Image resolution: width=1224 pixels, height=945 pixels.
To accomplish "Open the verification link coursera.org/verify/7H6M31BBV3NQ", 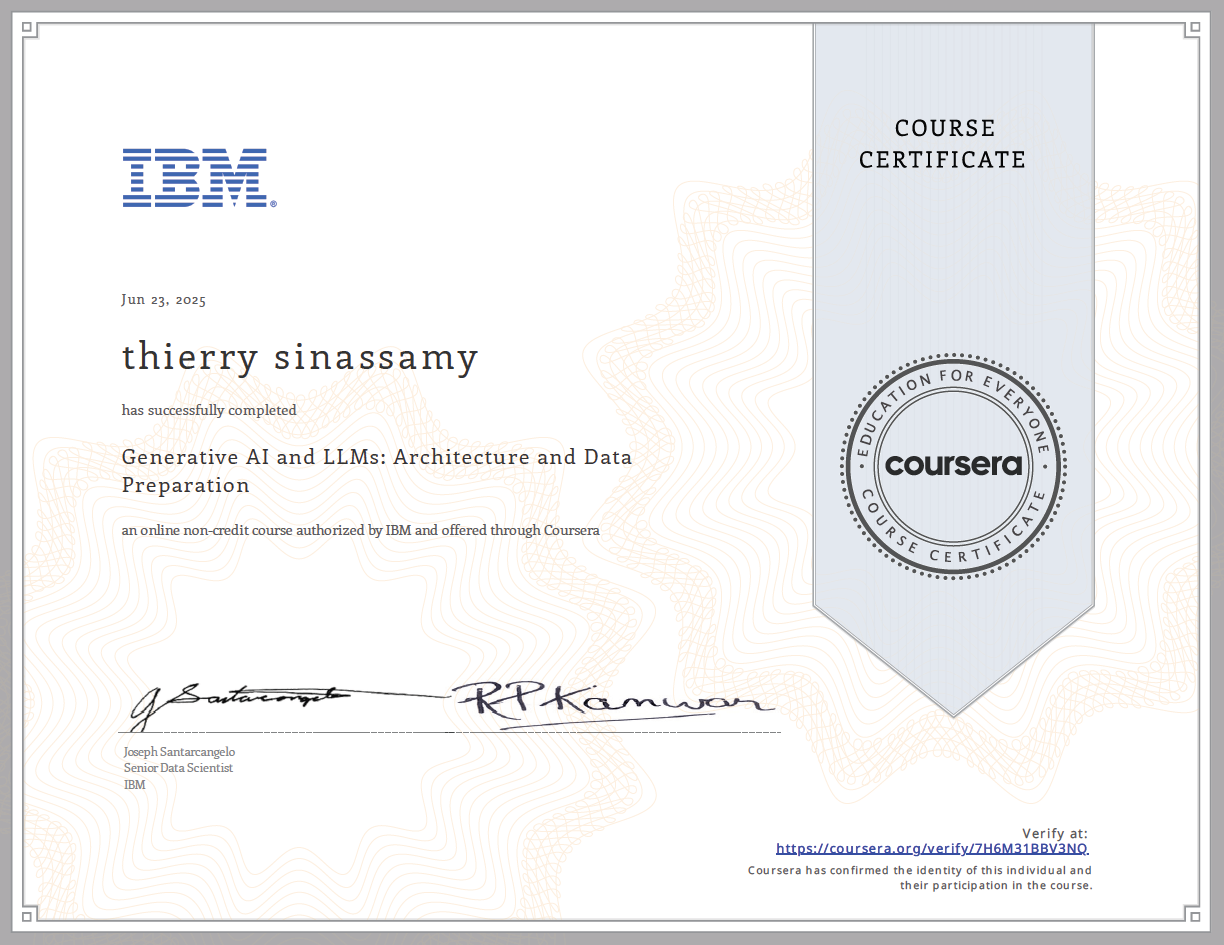I will click(x=932, y=847).
